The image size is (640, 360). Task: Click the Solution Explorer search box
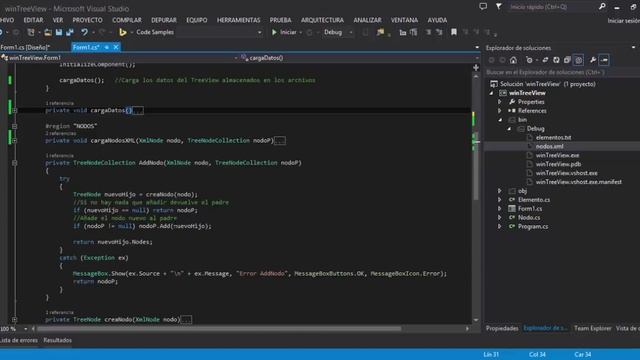pyautogui.click(x=561, y=72)
